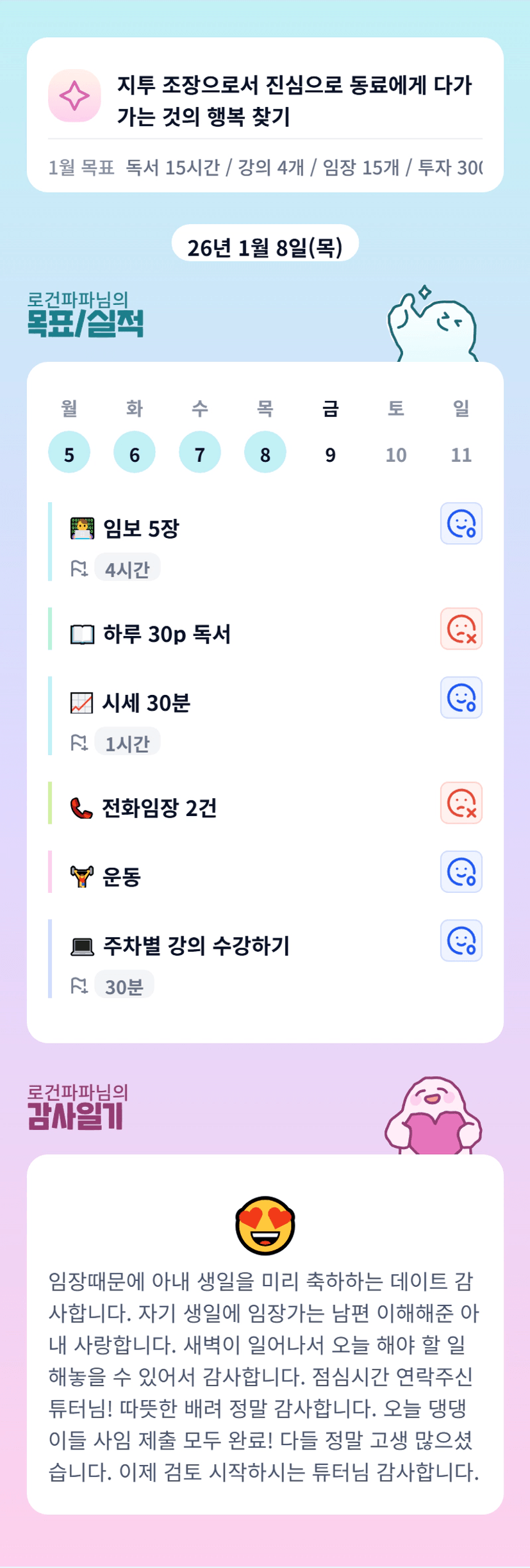Toggle the smiley status for 시세 30분
Image resolution: width=530 pixels, height=1568 pixels.
(x=461, y=698)
